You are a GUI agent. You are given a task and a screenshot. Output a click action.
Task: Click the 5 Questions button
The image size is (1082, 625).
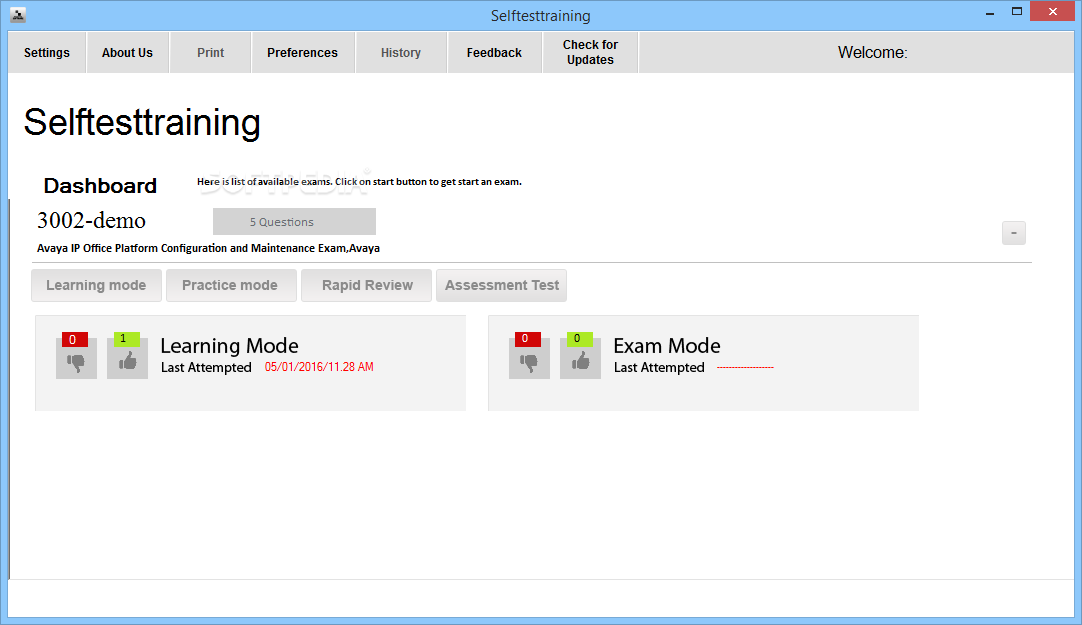point(295,222)
